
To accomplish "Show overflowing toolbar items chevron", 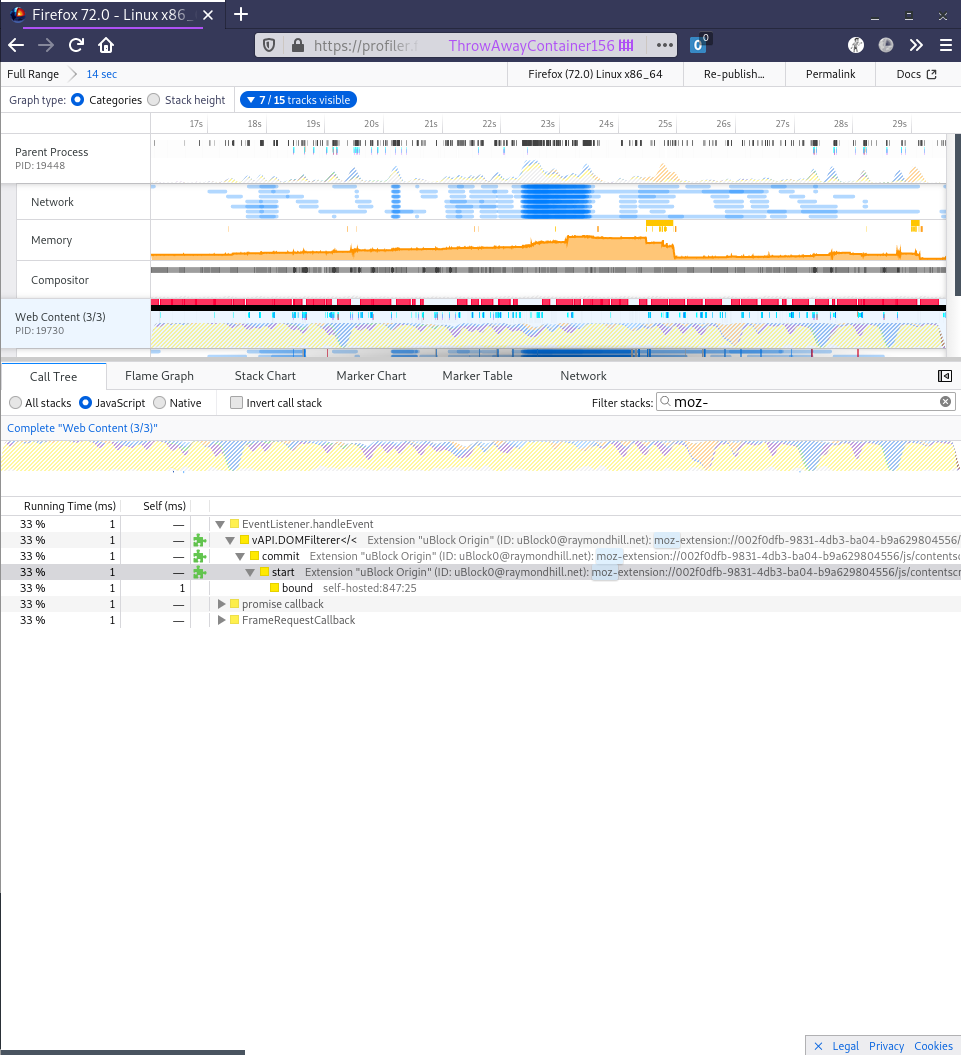I will (x=916, y=45).
